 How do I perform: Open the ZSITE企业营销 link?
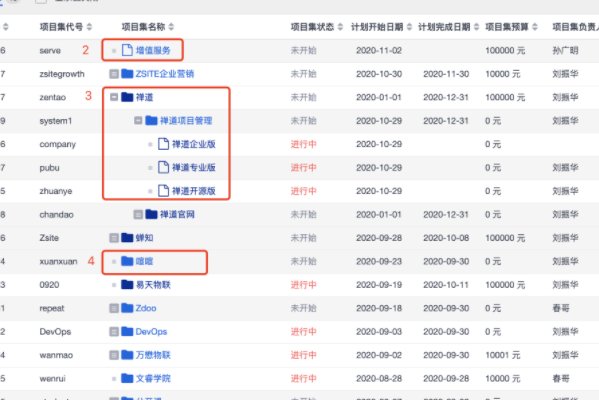(165, 74)
